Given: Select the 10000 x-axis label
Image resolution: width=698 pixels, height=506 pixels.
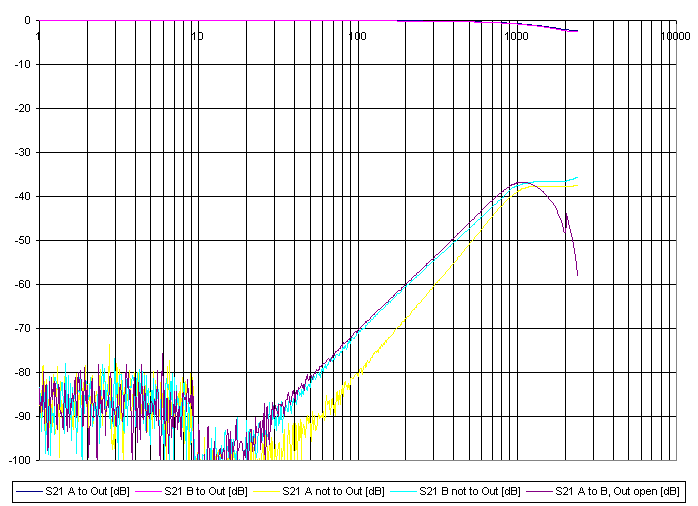Looking at the screenshot, I should [x=674, y=36].
